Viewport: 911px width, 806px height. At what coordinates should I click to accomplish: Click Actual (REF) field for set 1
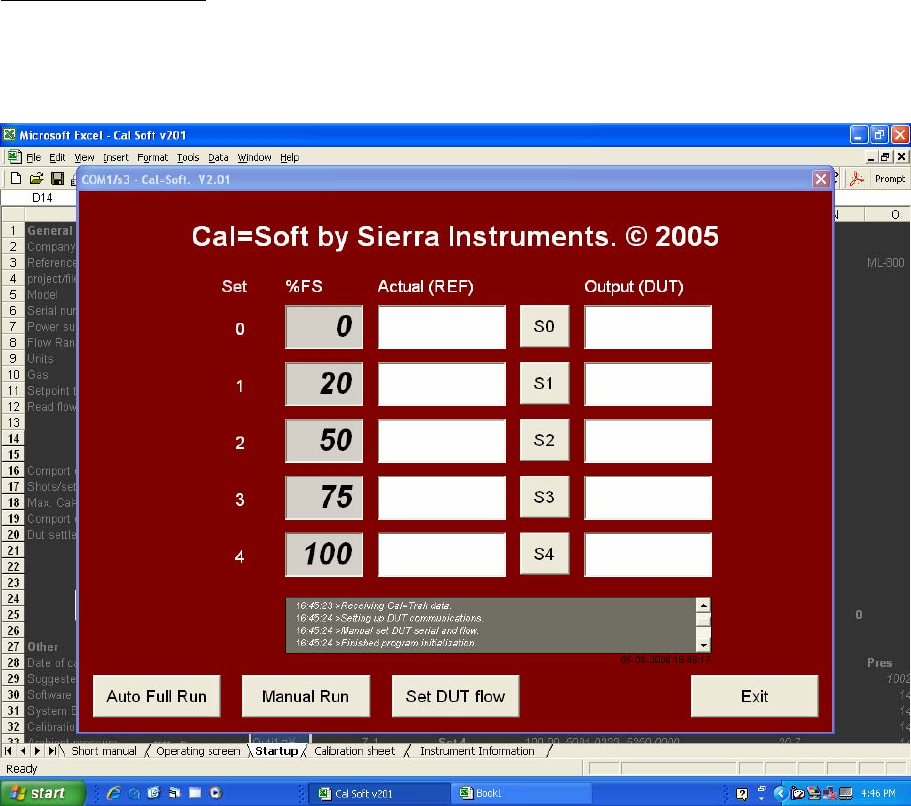442,384
